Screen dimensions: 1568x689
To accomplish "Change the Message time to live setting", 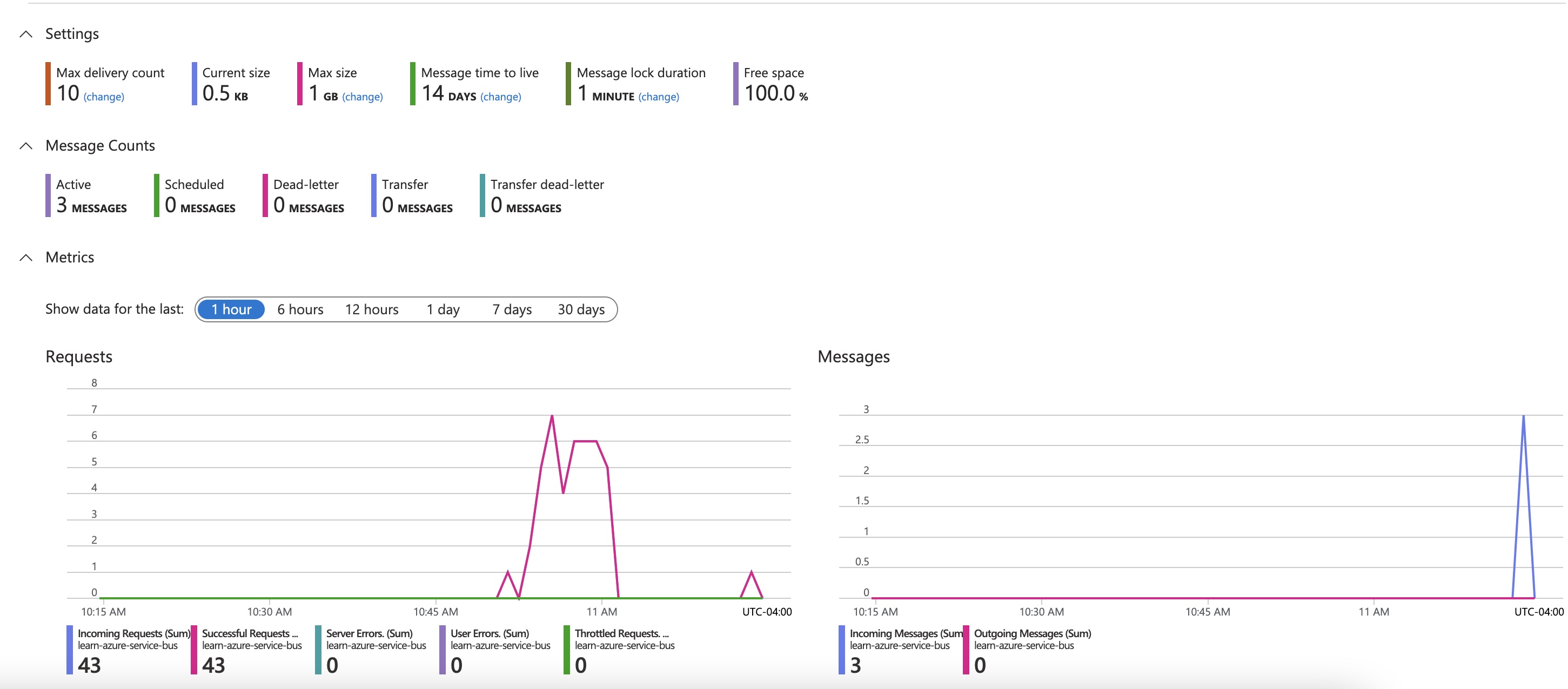I will click(500, 97).
